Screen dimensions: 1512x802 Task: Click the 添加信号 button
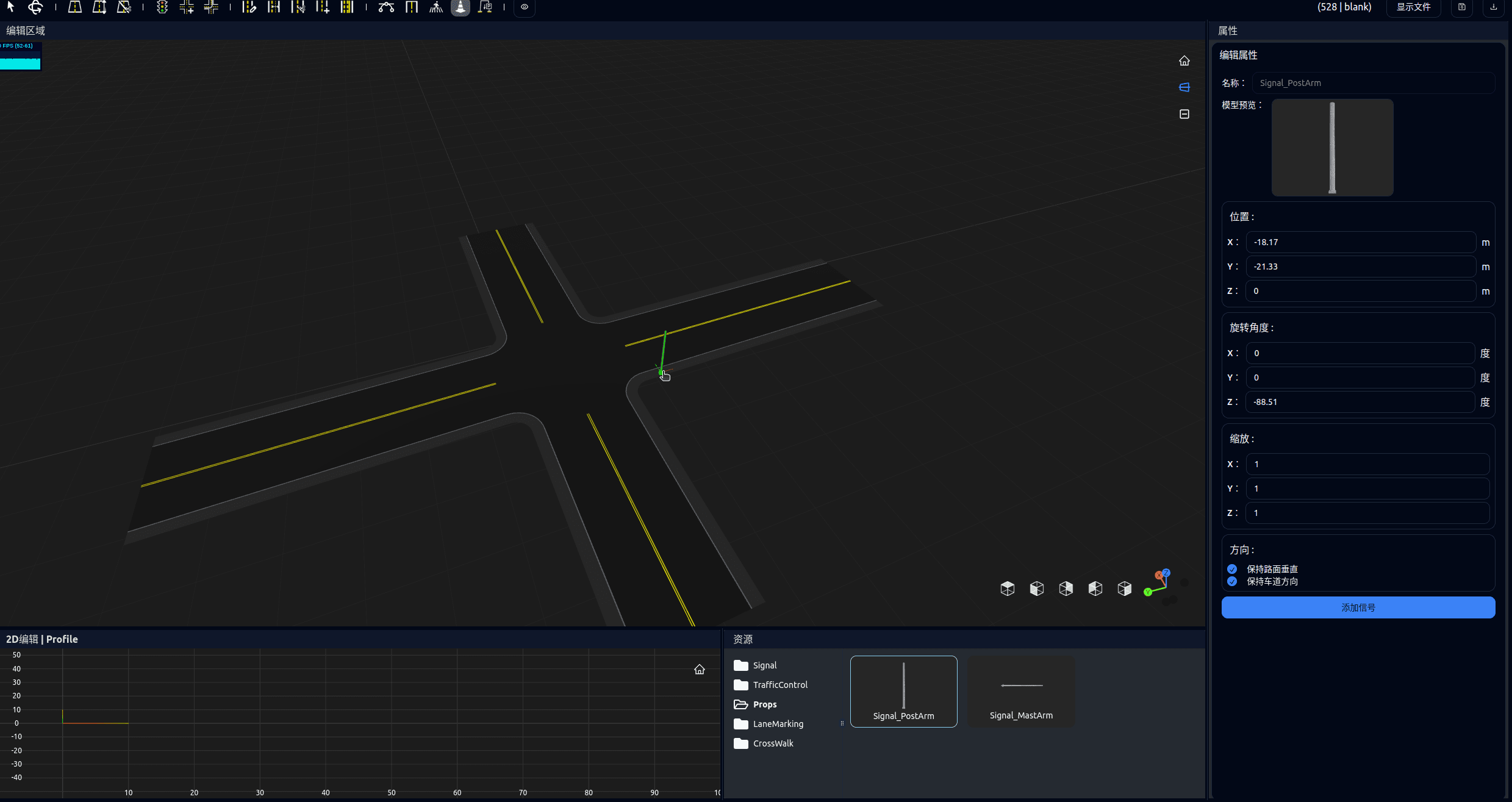click(x=1358, y=607)
